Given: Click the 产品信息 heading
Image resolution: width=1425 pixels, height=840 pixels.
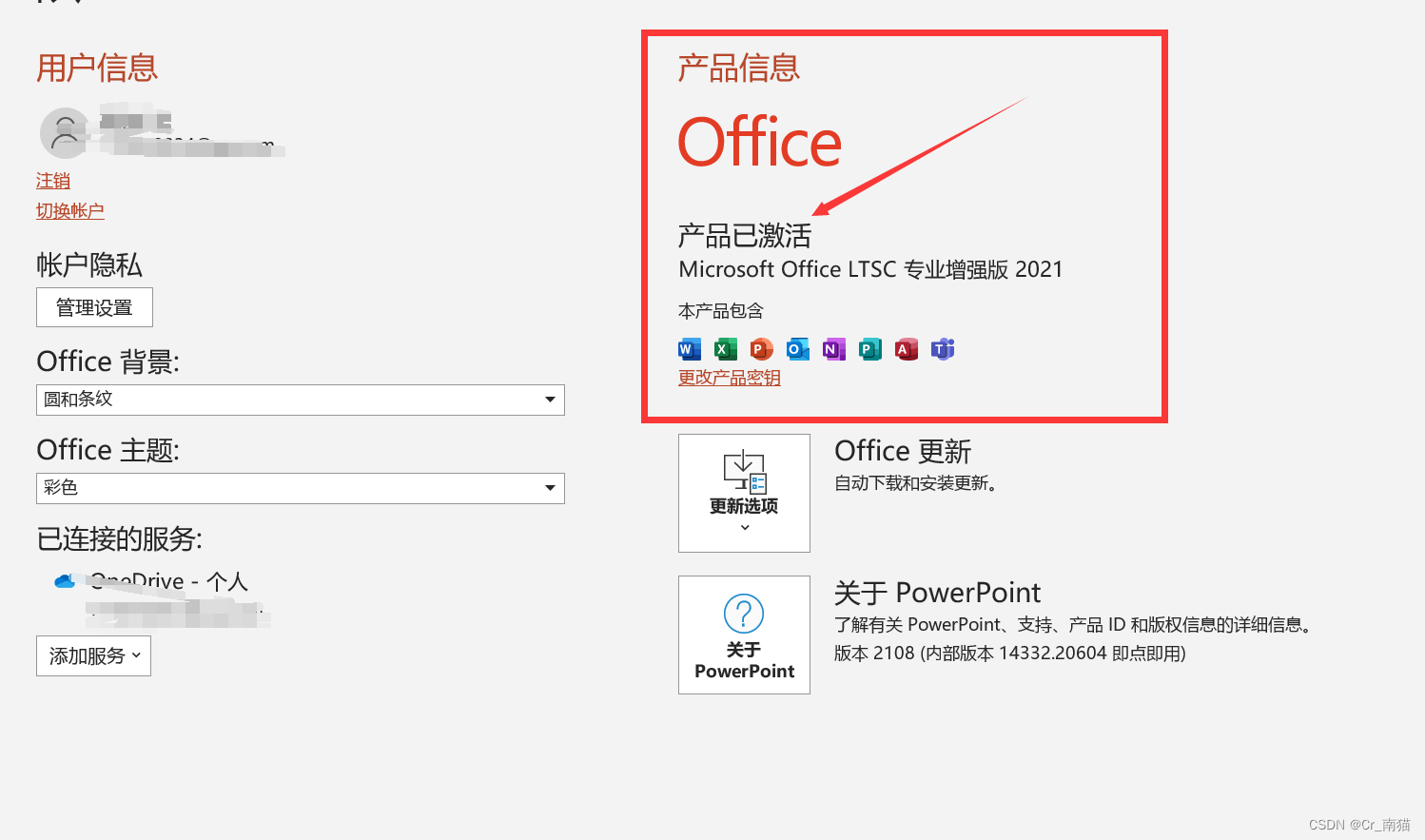Looking at the screenshot, I should (x=739, y=68).
